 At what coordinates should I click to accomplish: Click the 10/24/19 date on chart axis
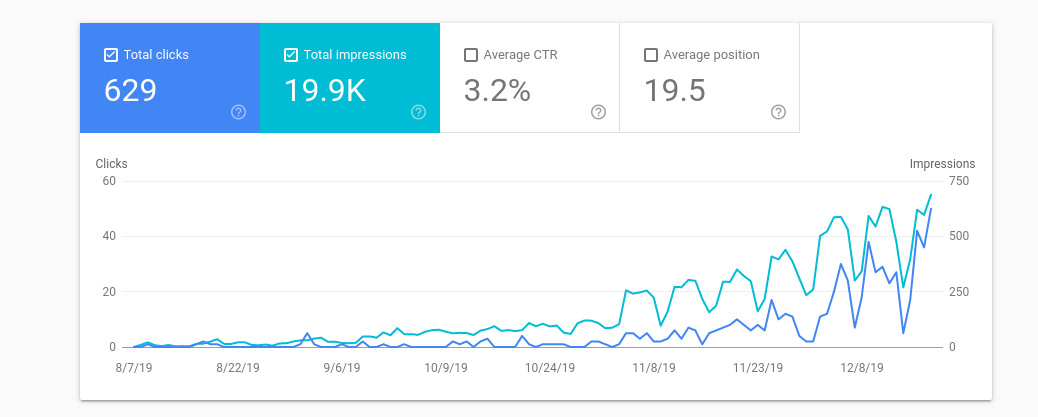pyautogui.click(x=549, y=367)
